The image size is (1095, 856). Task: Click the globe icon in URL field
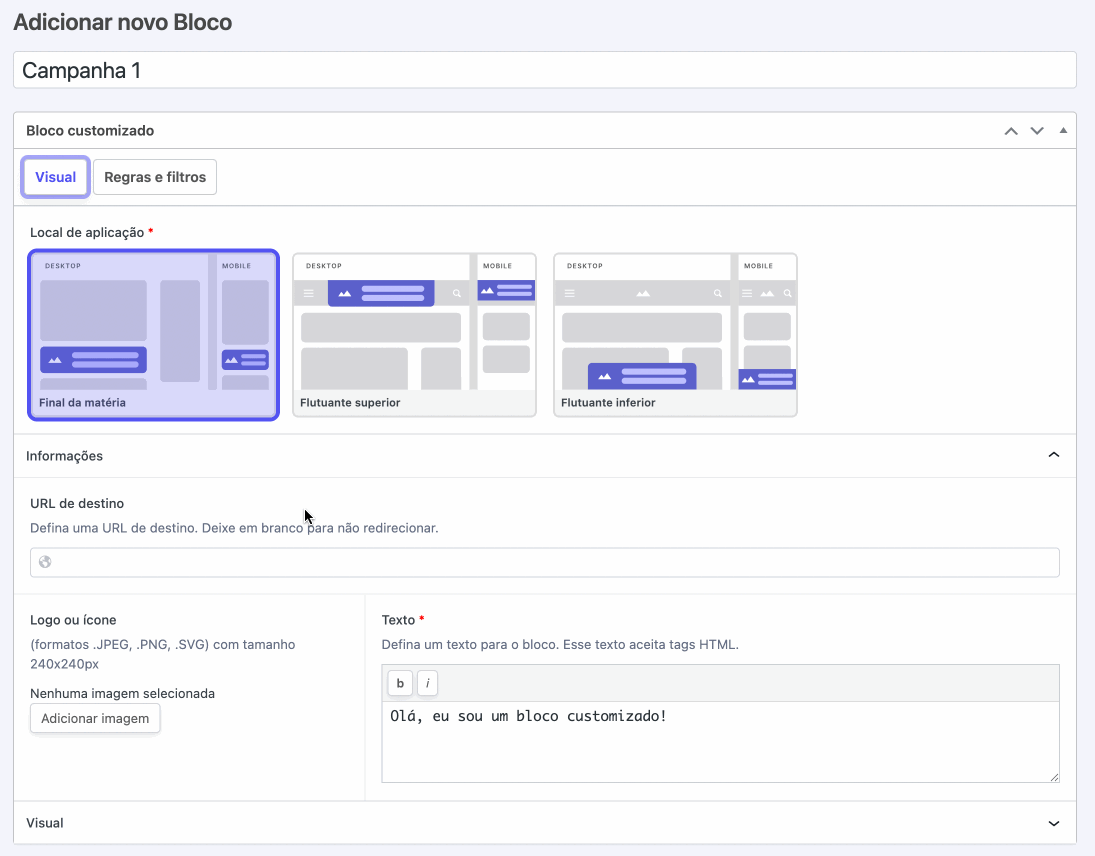[45, 562]
